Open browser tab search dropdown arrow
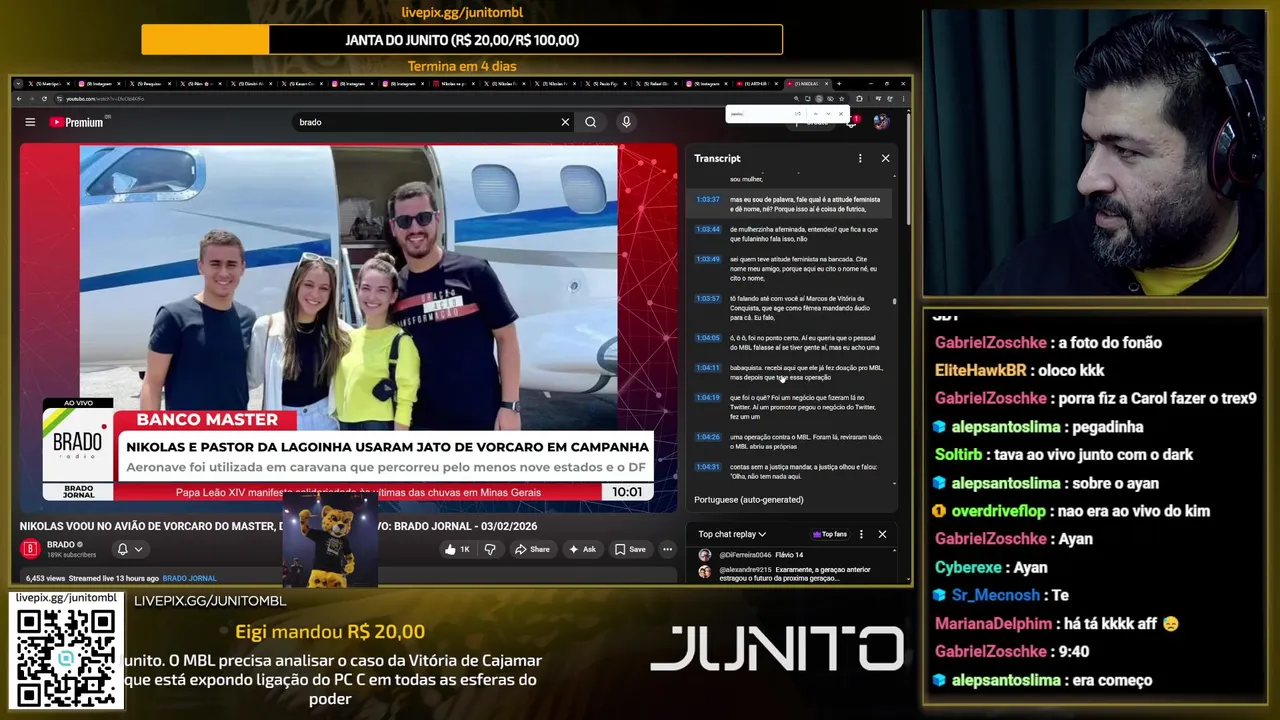Screen dimensions: 1280x720 [18, 84]
